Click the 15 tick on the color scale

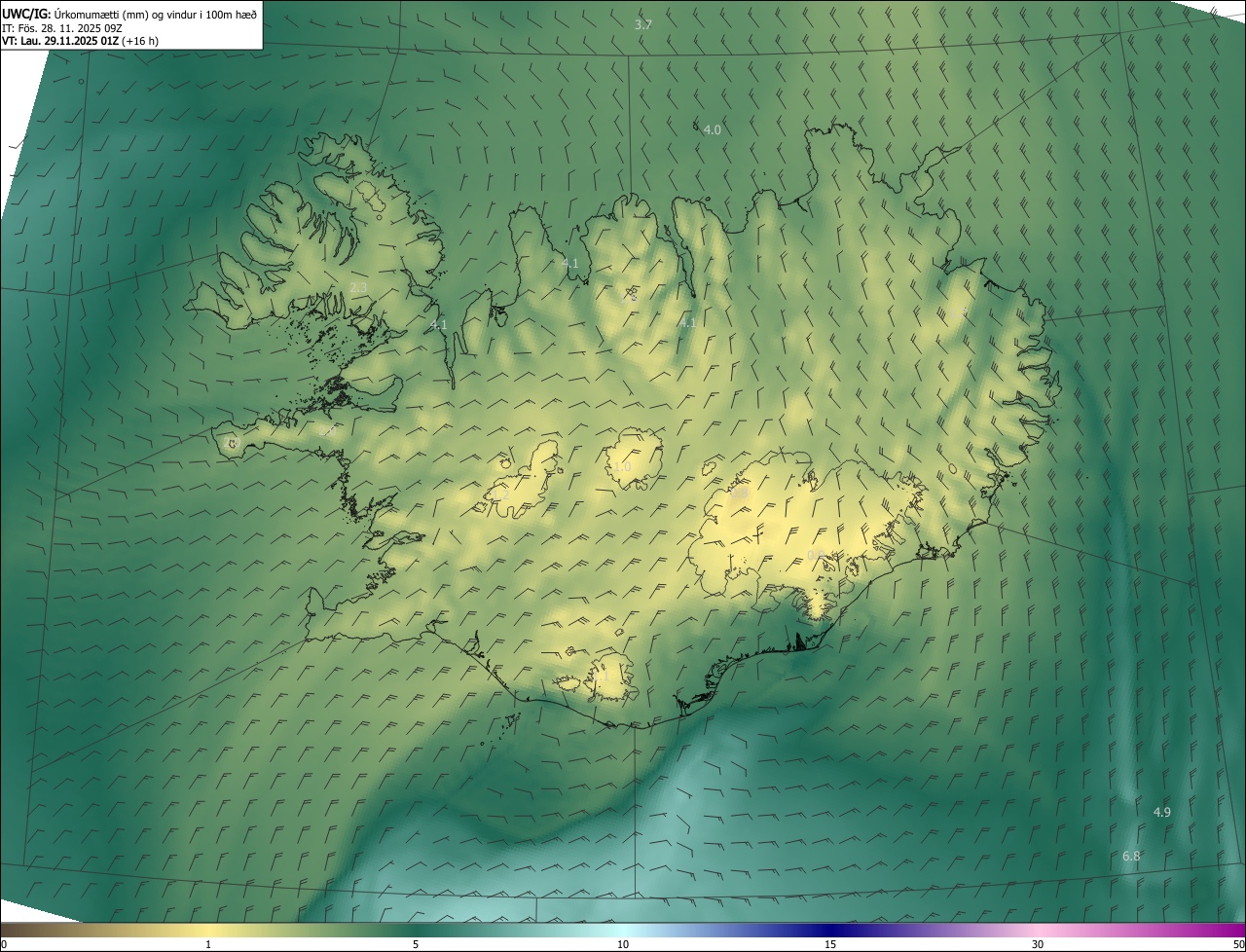(x=830, y=944)
